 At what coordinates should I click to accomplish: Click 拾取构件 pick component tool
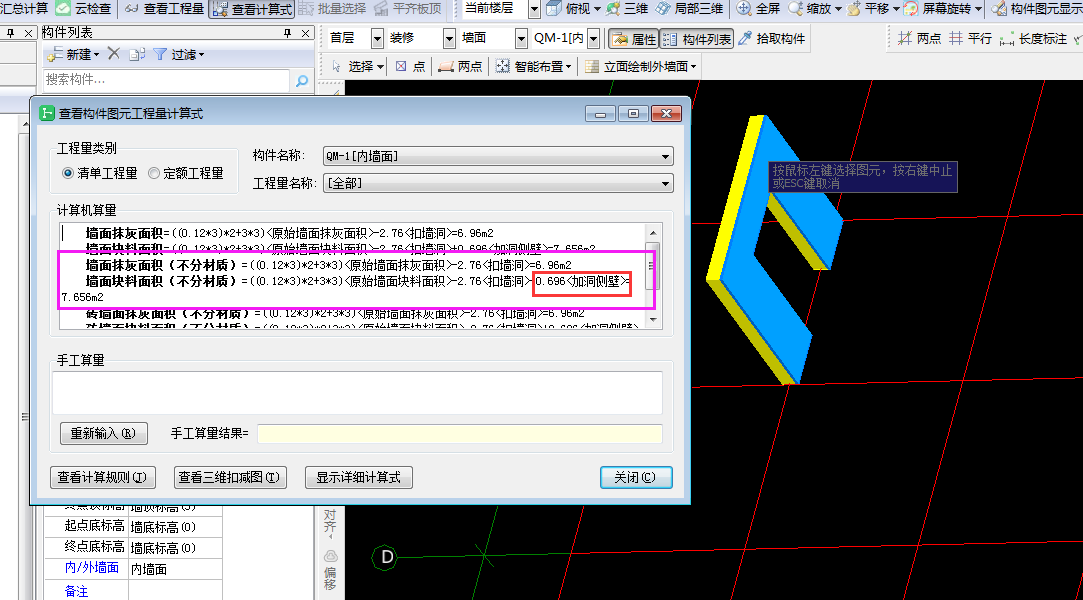tap(772, 39)
